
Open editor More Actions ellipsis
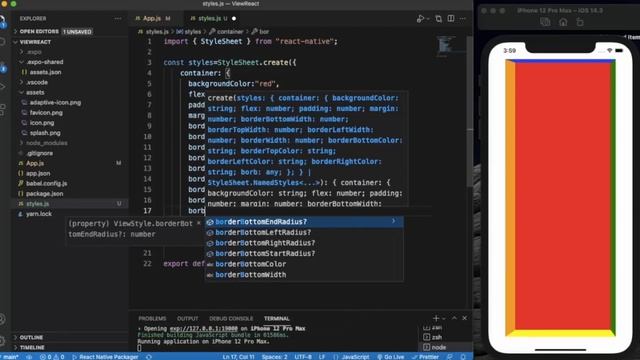(463, 19)
